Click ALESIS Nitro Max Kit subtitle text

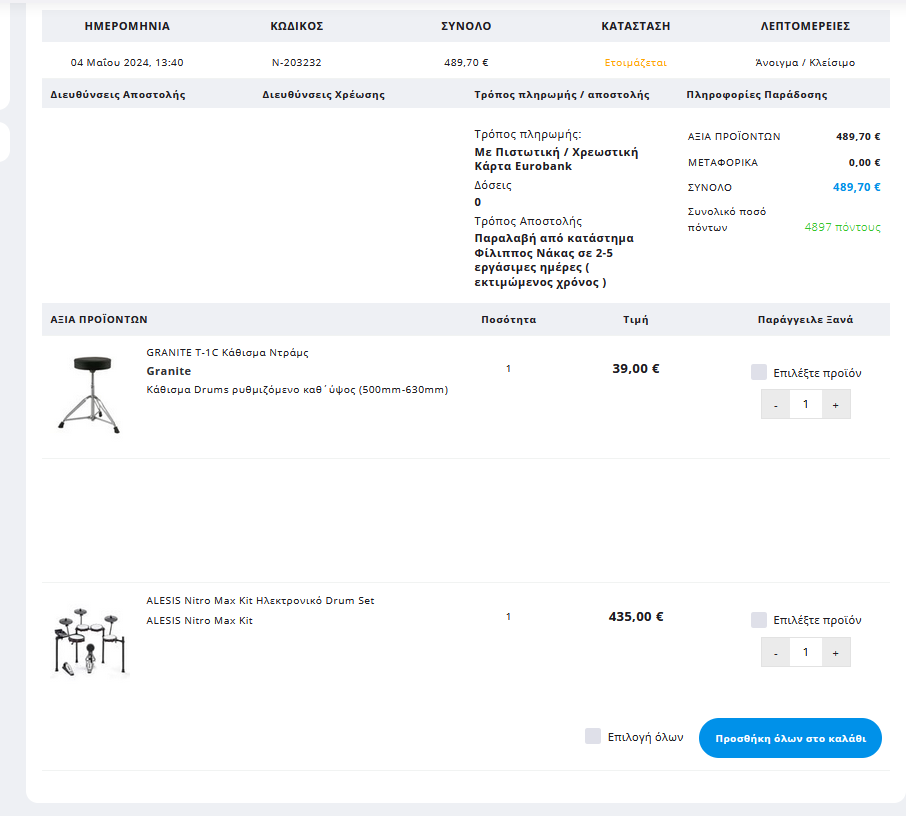coord(199,621)
